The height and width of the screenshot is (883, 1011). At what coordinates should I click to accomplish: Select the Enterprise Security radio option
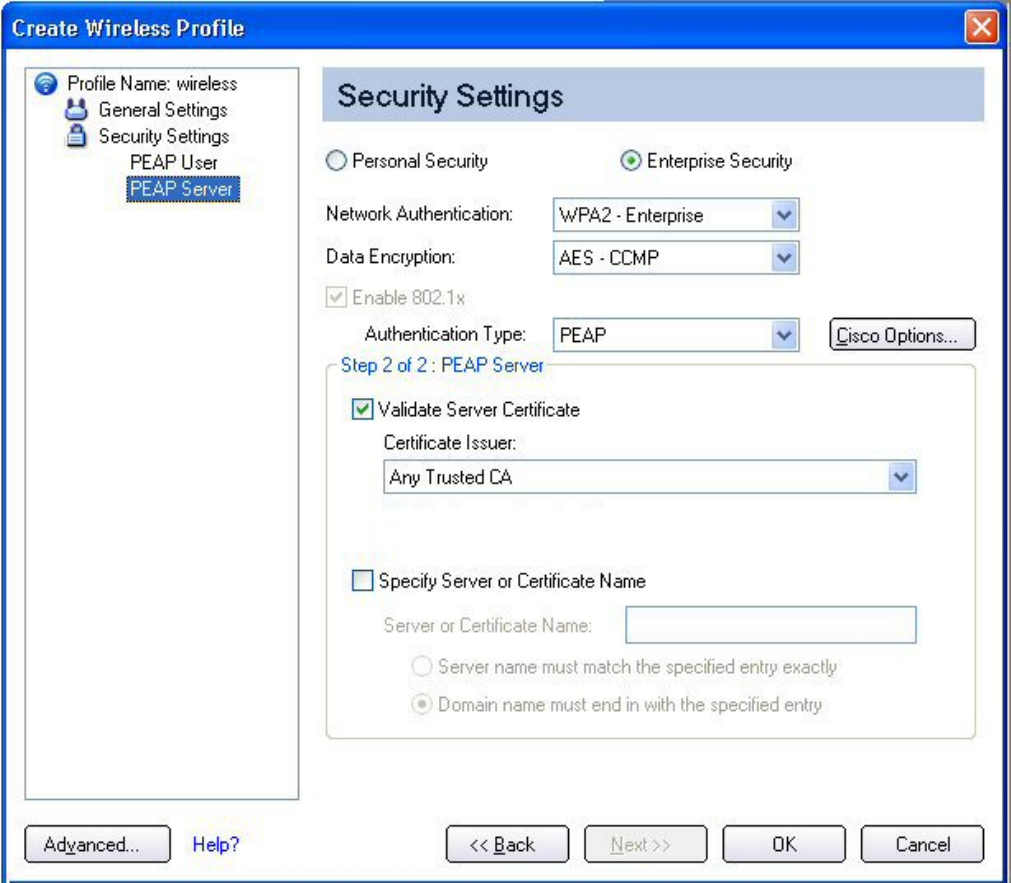pyautogui.click(x=631, y=161)
